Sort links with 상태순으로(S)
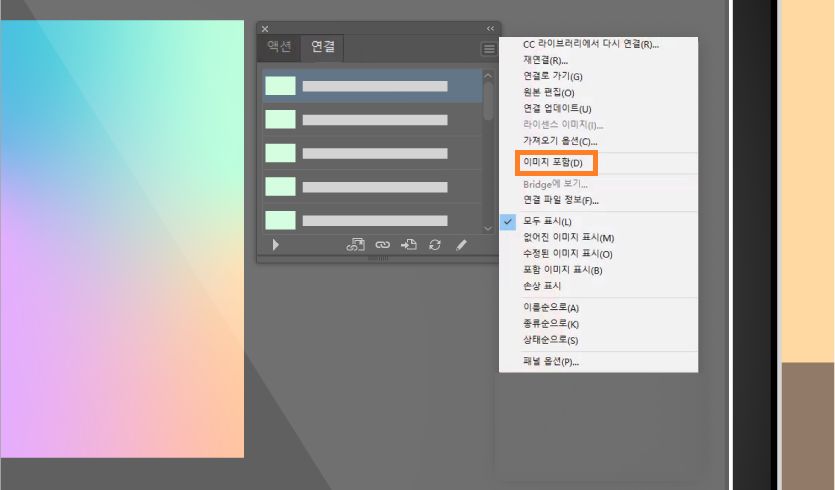This screenshot has width=835, height=490. (550, 340)
